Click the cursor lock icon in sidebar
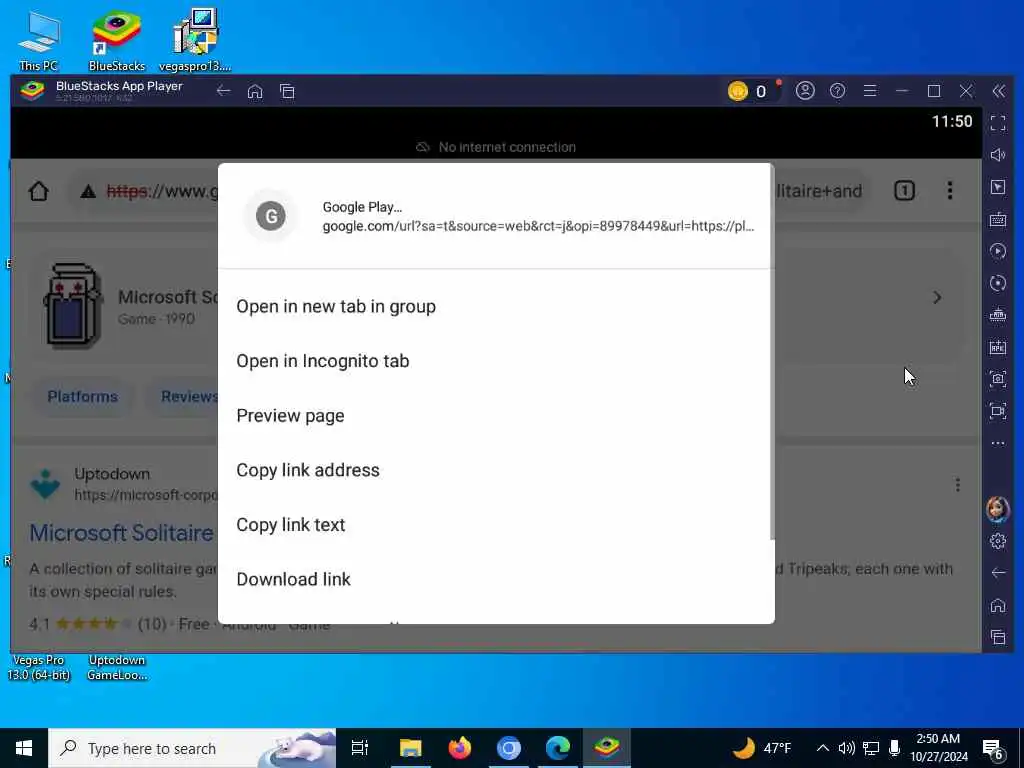1024x768 pixels. point(998,187)
